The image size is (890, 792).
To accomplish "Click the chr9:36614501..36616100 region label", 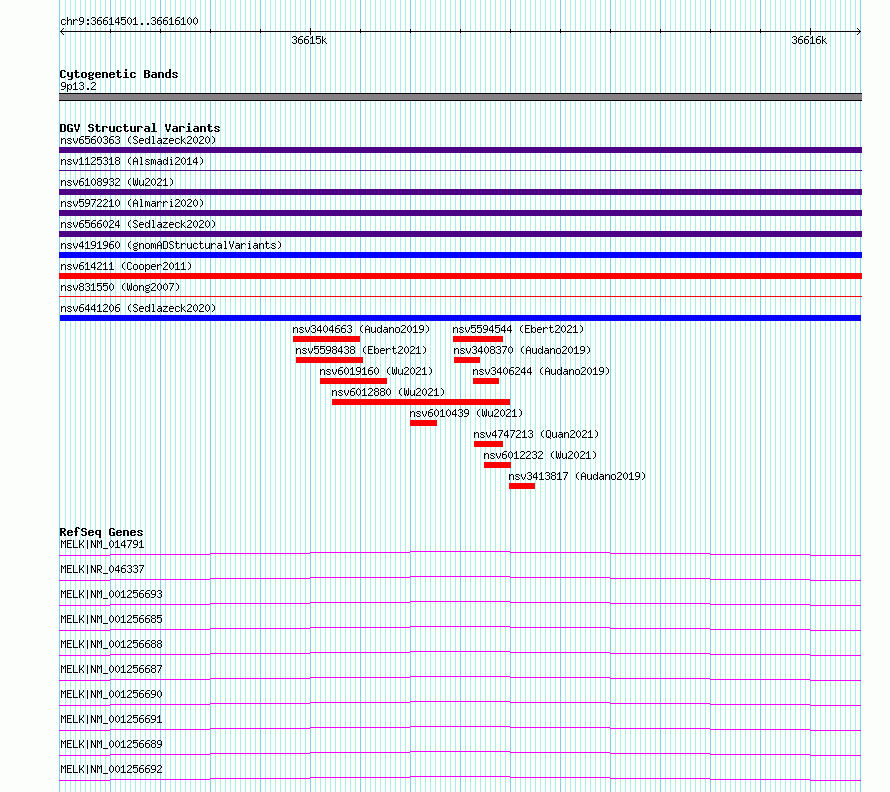I will (129, 21).
